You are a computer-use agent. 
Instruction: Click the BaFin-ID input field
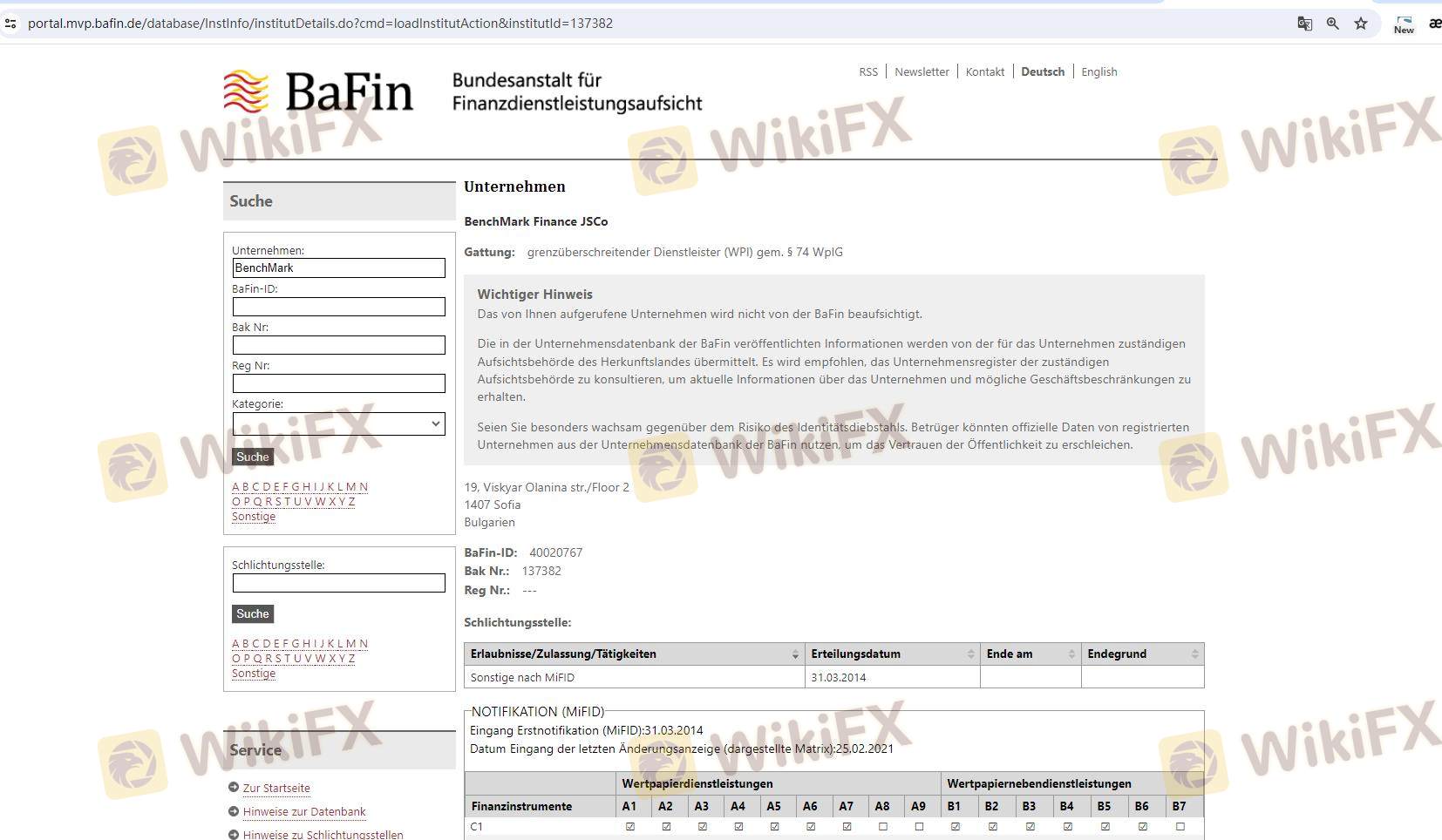pos(338,307)
